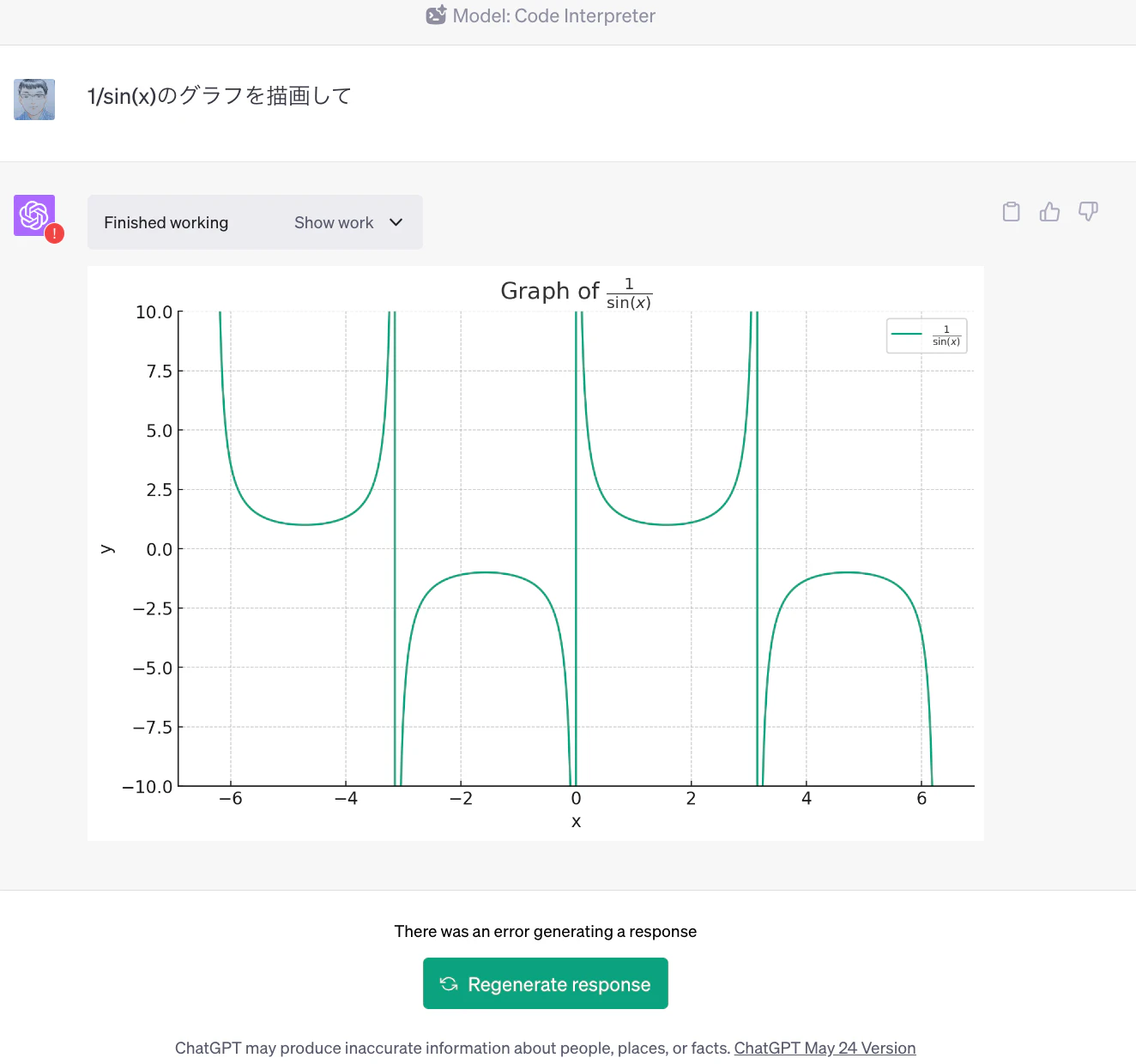The width and height of the screenshot is (1136, 1064).
Task: Click the ChatGPT assistant avatar icon
Action: click(34, 215)
